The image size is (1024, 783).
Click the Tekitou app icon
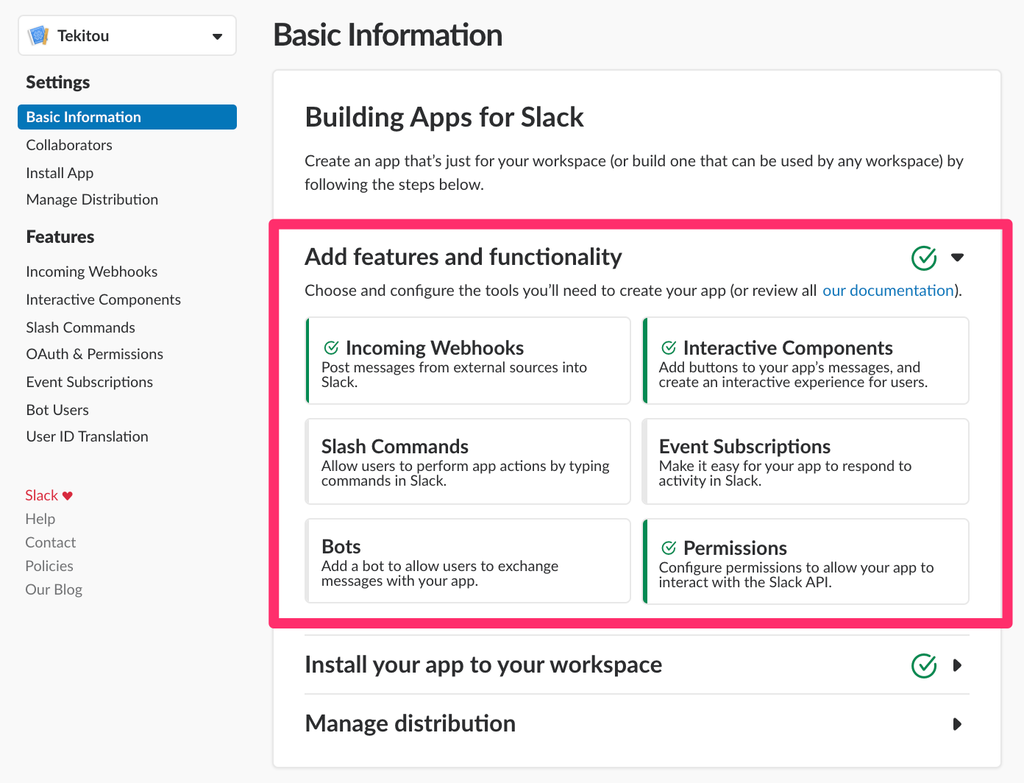pyautogui.click(x=39, y=35)
